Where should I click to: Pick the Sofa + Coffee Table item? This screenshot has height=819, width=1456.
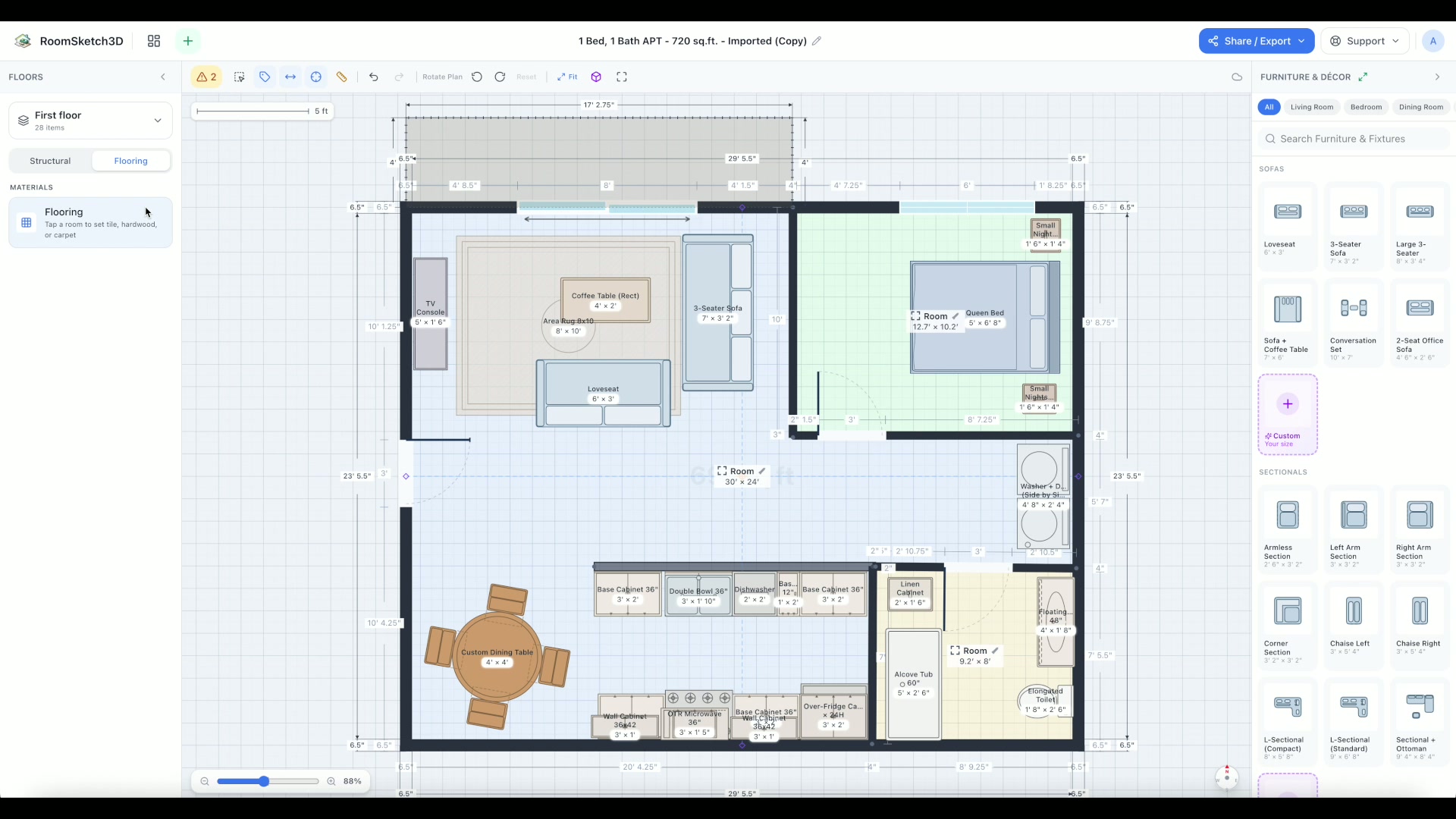(x=1288, y=322)
